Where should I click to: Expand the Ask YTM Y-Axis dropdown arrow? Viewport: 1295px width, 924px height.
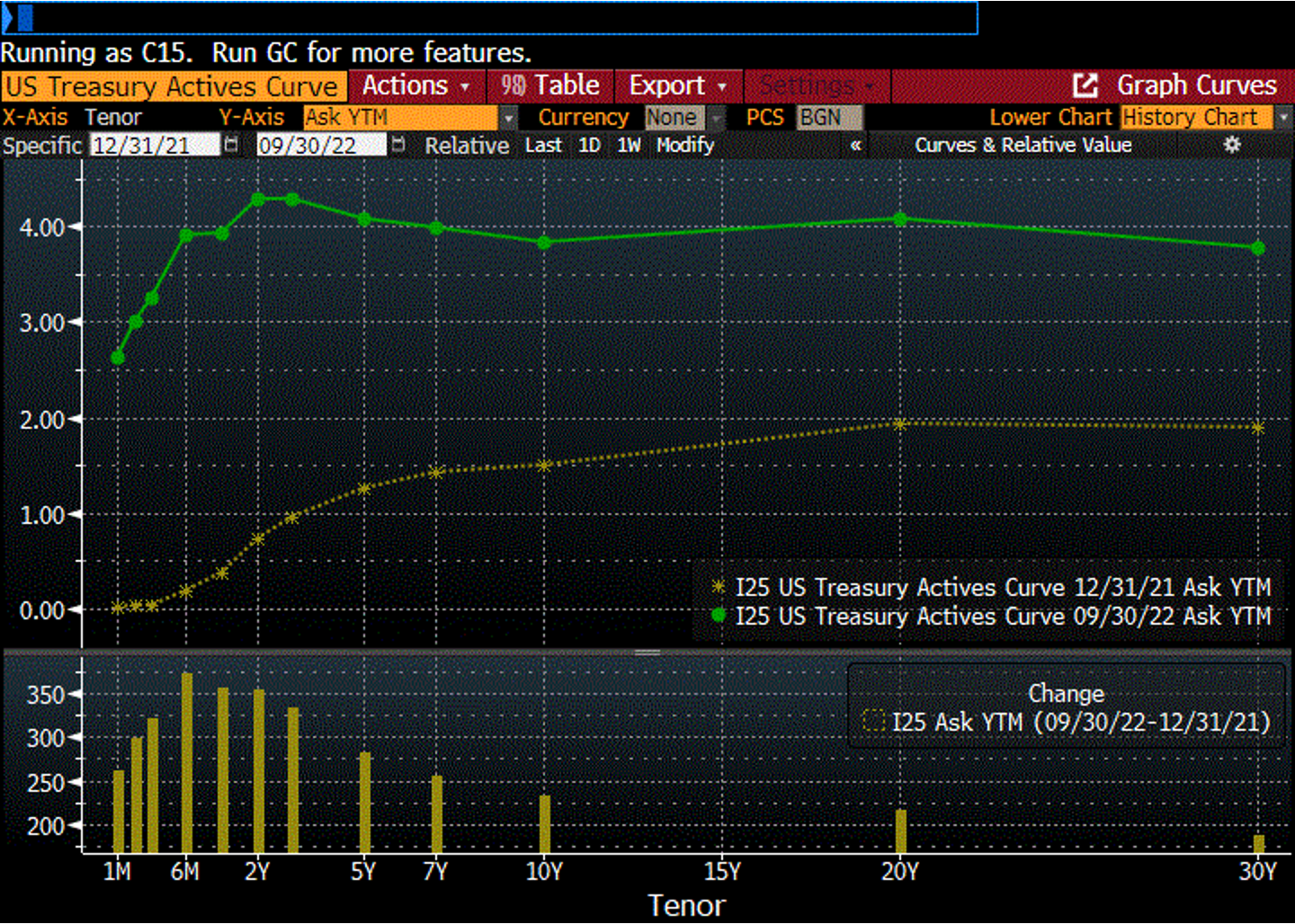(509, 118)
